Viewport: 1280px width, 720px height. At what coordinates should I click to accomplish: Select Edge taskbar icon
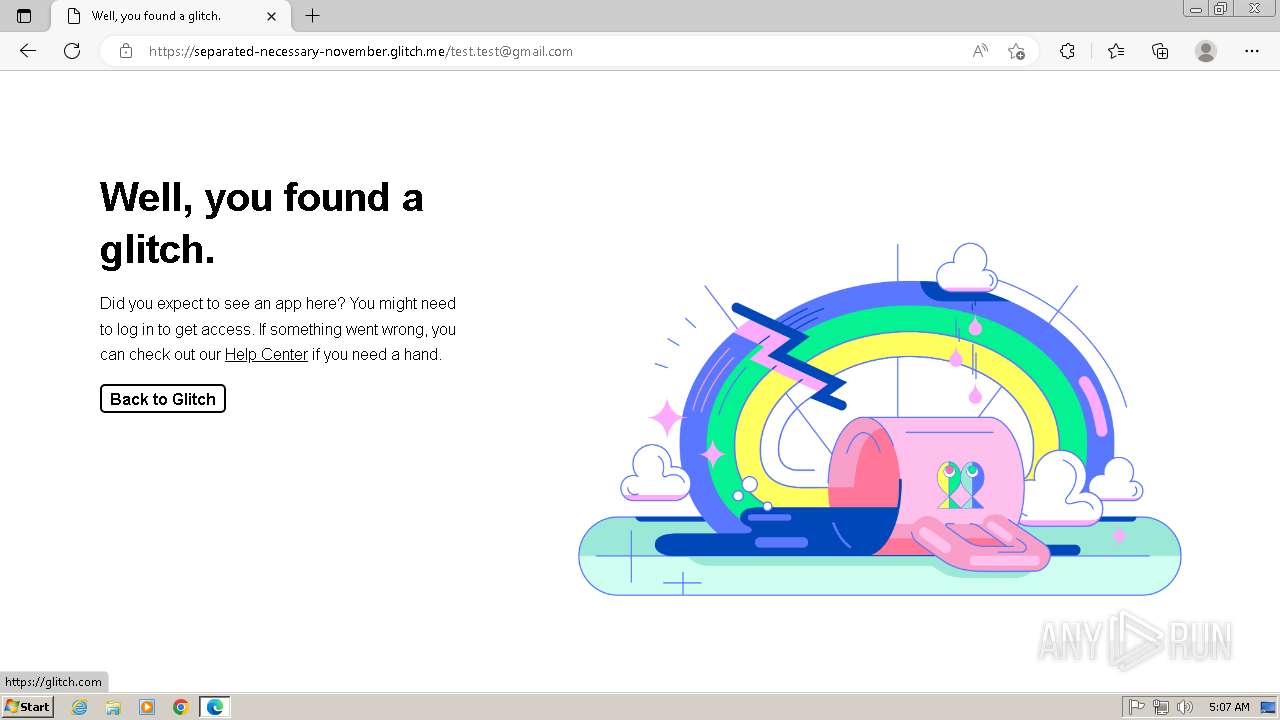215,707
